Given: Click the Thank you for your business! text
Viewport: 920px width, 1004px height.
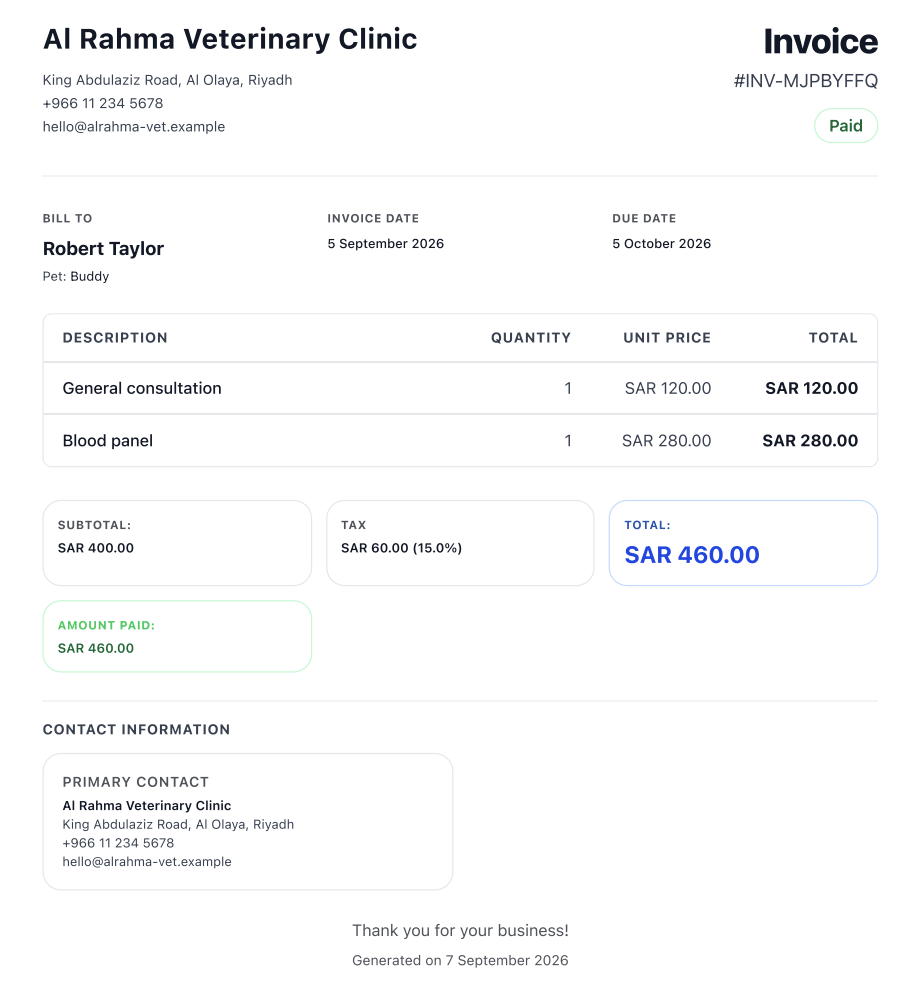Looking at the screenshot, I should [460, 930].
